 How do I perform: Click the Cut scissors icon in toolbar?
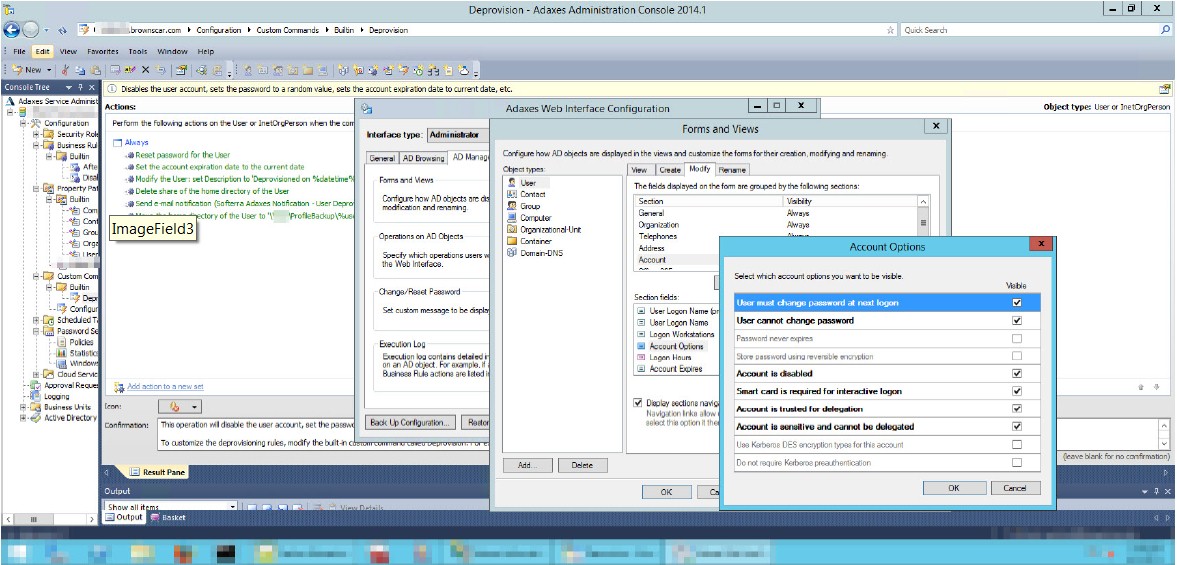(x=65, y=70)
